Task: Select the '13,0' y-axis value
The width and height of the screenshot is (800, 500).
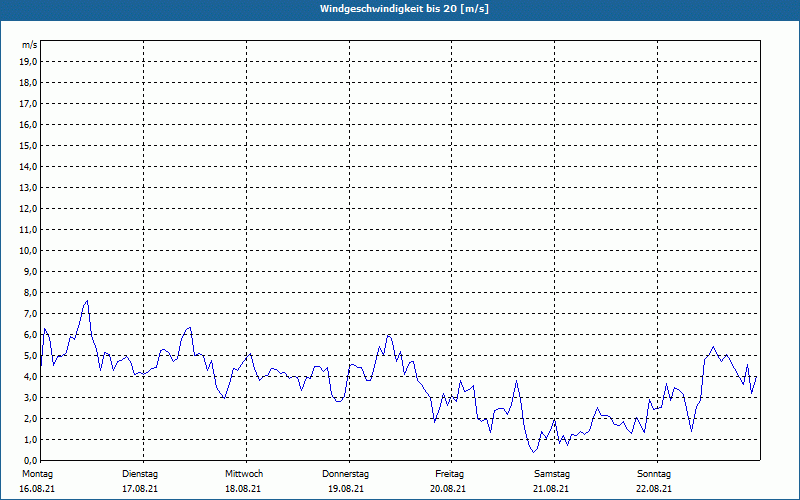Action: pos(28,188)
